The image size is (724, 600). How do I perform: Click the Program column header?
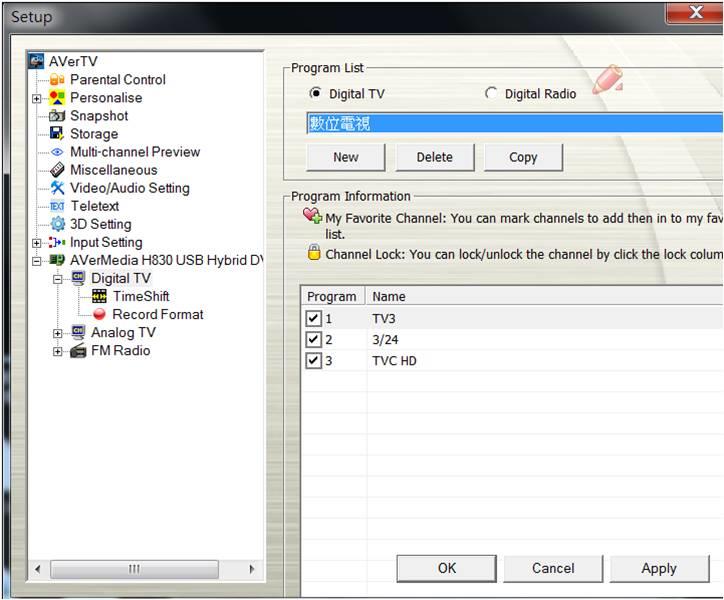pyautogui.click(x=333, y=296)
